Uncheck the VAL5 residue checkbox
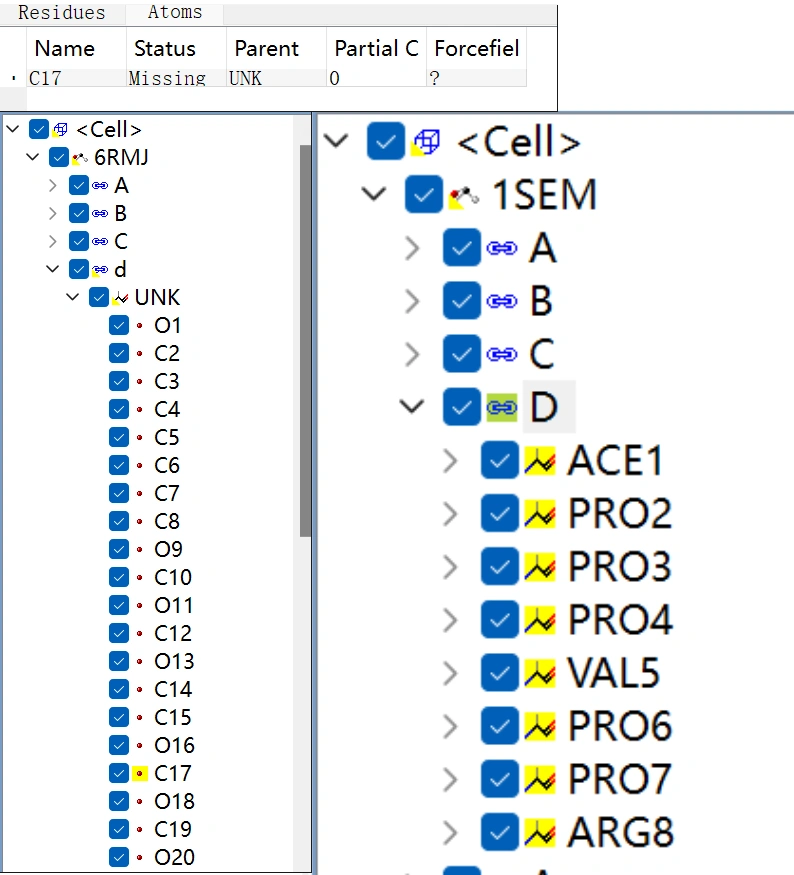Viewport: 794px width, 875px height. (499, 672)
